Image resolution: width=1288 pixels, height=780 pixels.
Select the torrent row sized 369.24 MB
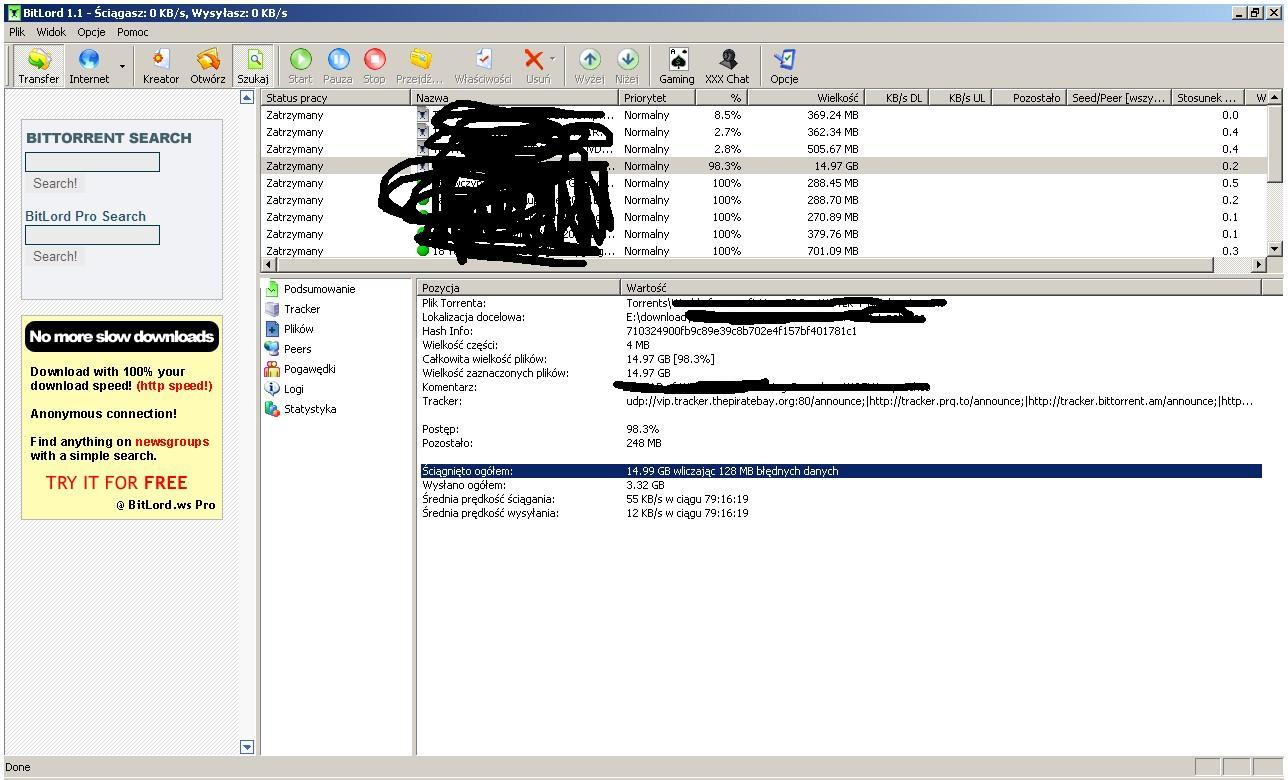click(x=764, y=115)
